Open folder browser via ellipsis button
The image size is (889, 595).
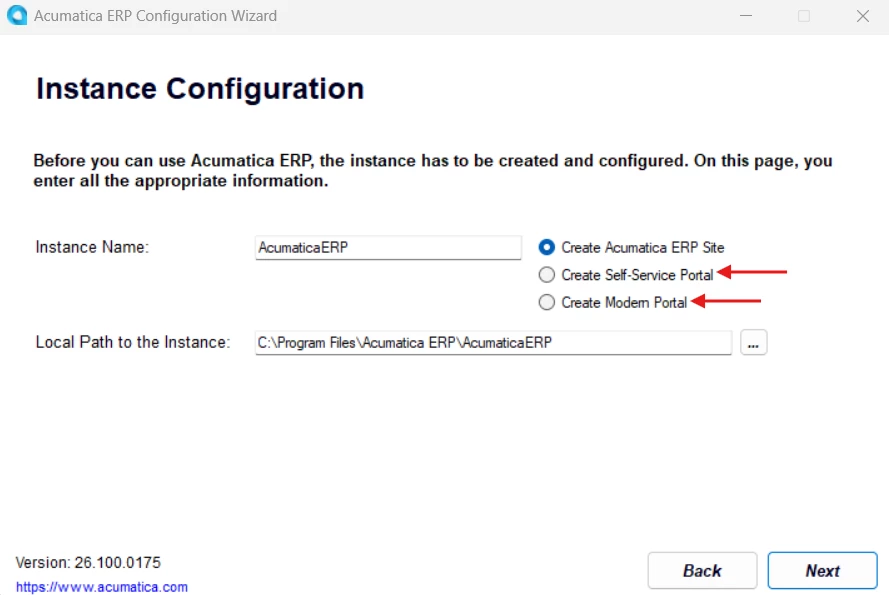pyautogui.click(x=753, y=343)
